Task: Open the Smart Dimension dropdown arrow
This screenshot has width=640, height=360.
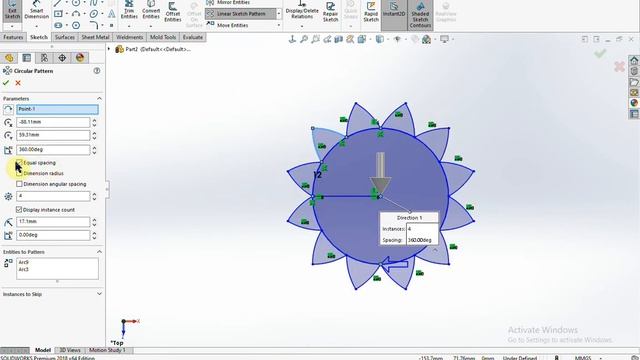Action: point(36,26)
